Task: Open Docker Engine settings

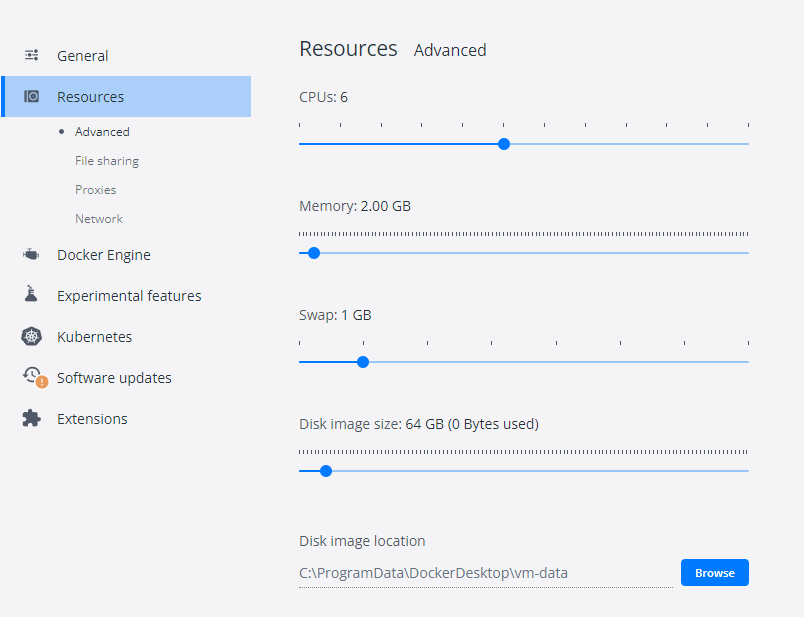Action: click(x=104, y=255)
